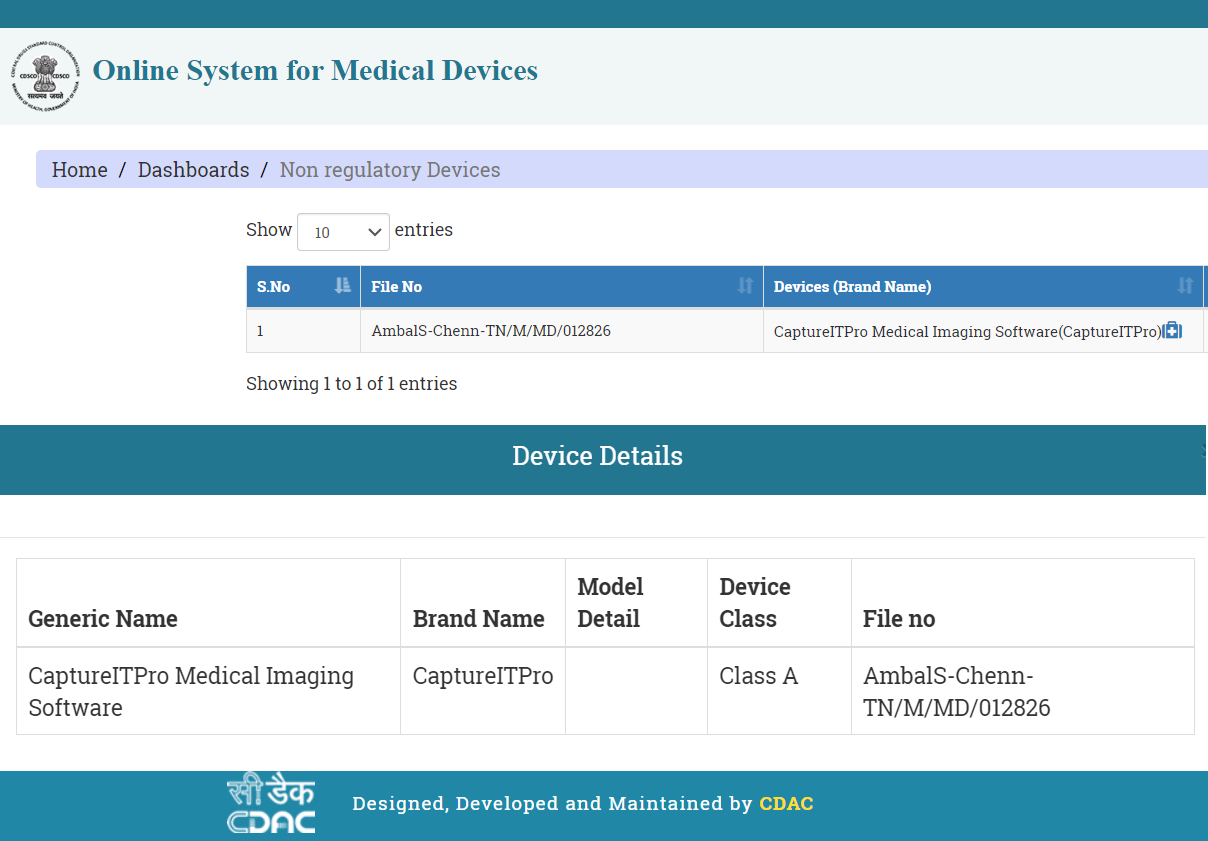The width and height of the screenshot is (1208, 841).
Task: Click Non regulatory Devices breadcrumb item
Action: (390, 170)
